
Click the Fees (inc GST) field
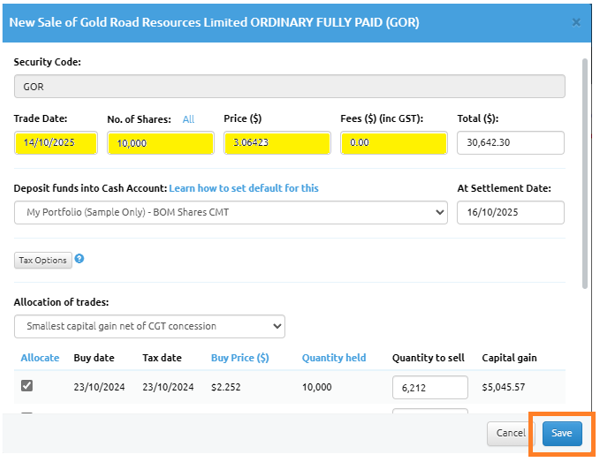pyautogui.click(x=393, y=143)
